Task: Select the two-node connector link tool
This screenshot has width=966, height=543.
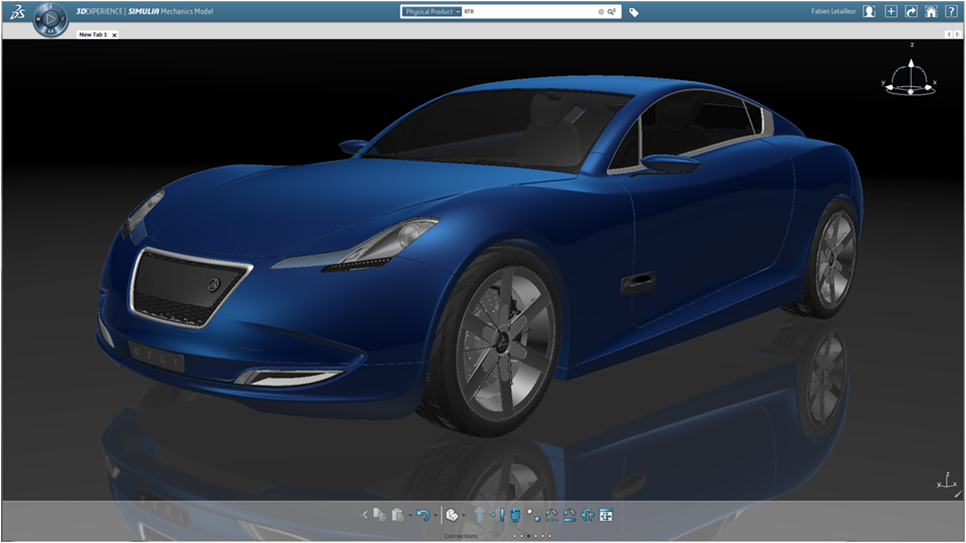Action: coord(533,514)
